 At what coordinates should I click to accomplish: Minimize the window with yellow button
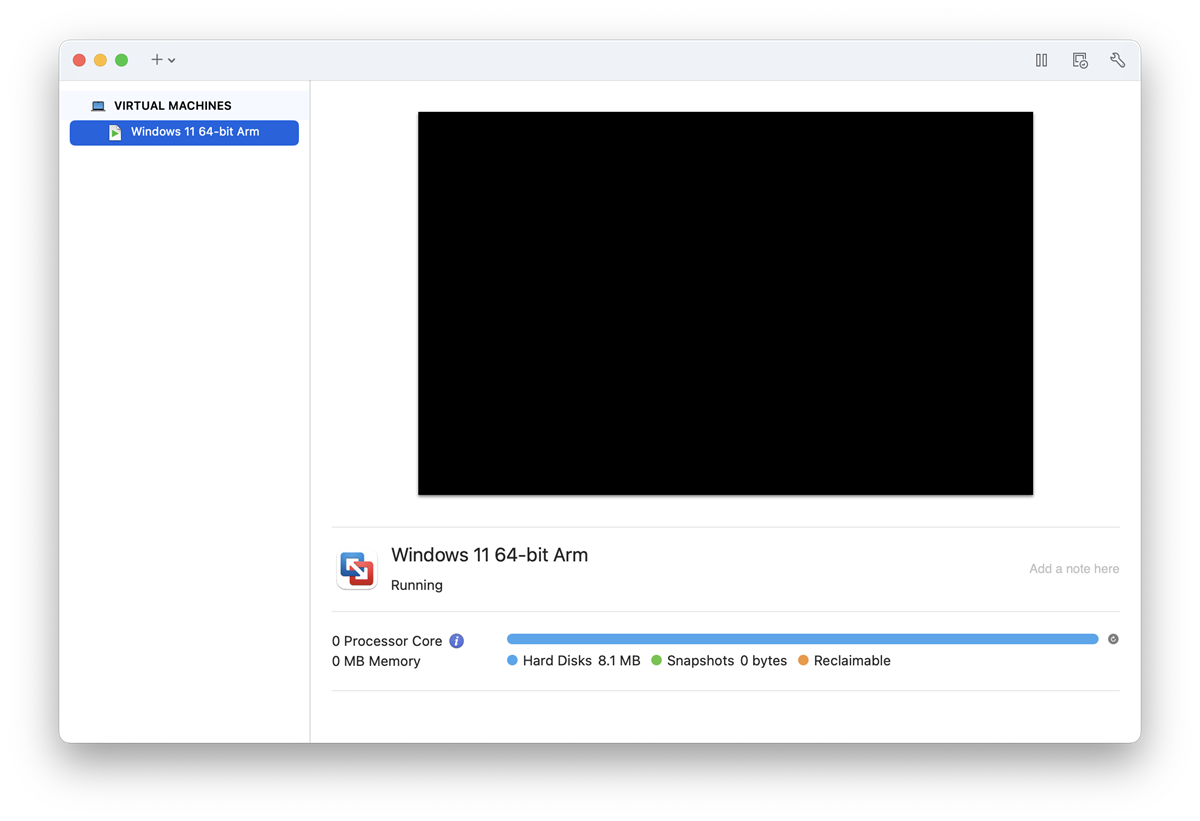[100, 60]
